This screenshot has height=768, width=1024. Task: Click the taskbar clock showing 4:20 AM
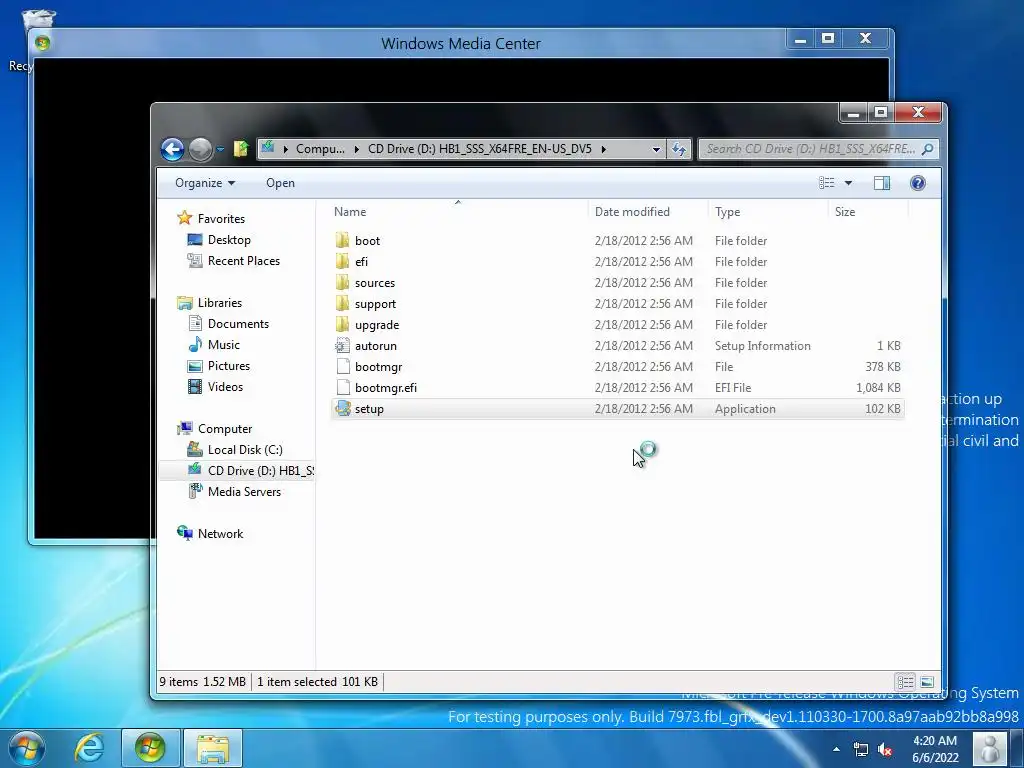[x=935, y=749]
